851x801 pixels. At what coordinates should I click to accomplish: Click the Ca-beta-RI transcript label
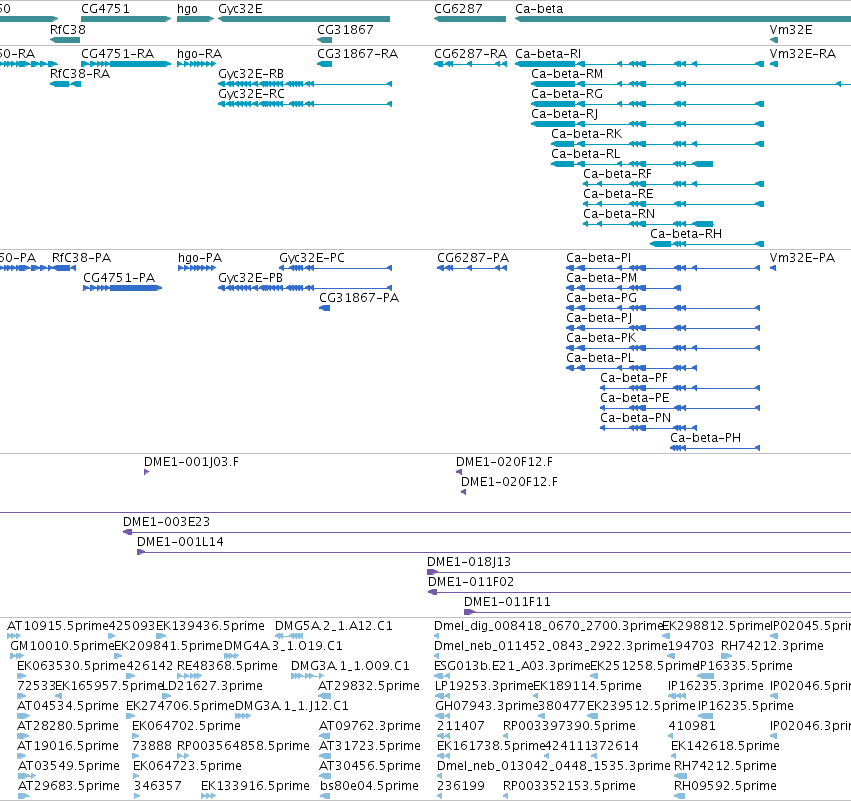click(x=548, y=54)
